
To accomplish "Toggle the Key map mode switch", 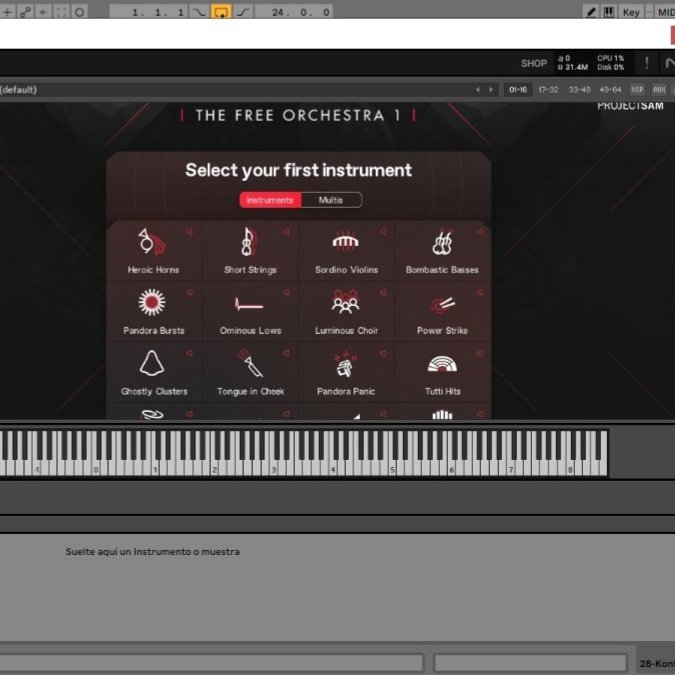I will click(x=631, y=12).
